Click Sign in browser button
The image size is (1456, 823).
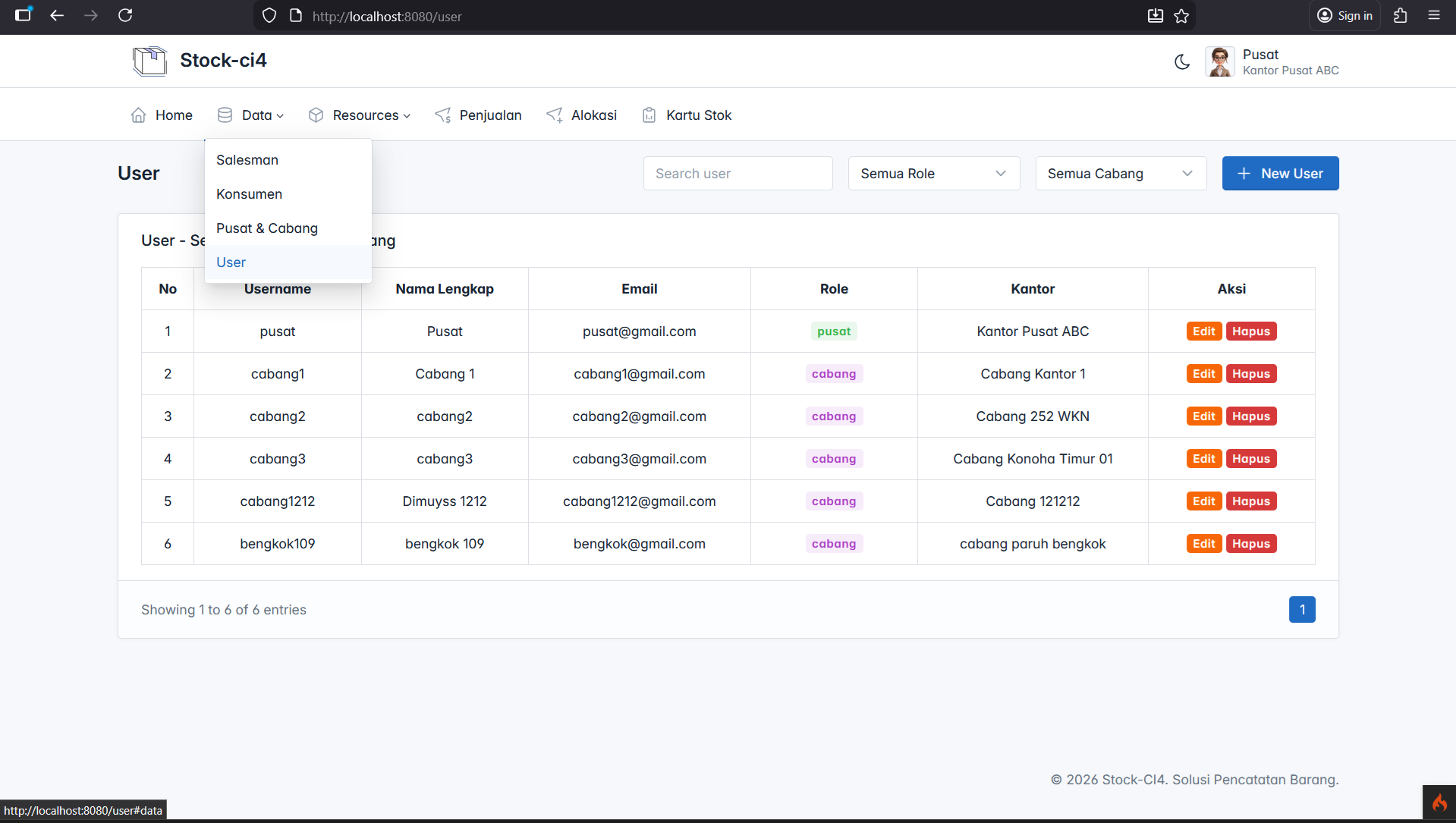1344,16
